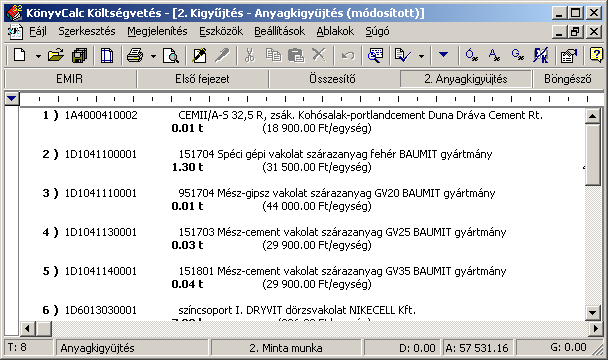Screen dimensions: 608x360
Task: Switch to the Összesítő tab
Action: tap(332, 79)
